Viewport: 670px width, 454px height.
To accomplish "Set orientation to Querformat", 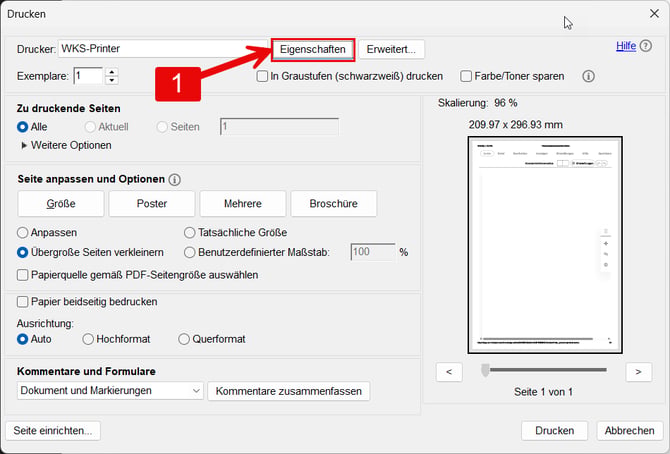I will coord(184,339).
